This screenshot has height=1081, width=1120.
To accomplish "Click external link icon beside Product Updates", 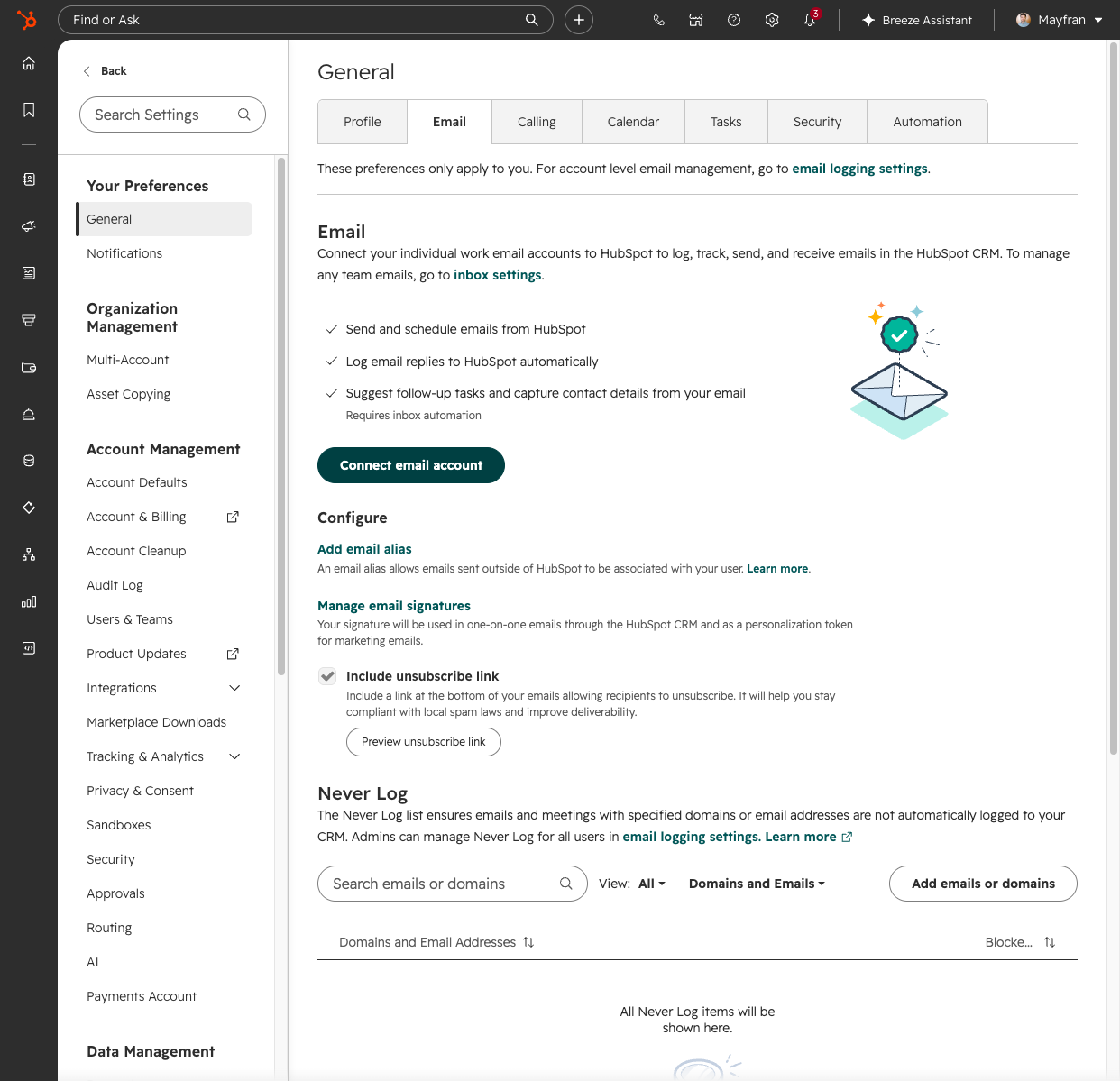I will pyautogui.click(x=233, y=654).
